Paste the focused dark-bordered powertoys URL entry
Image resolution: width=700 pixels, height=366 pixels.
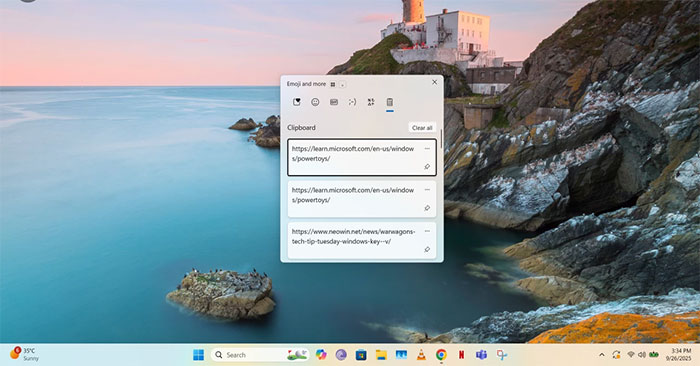tap(362, 157)
